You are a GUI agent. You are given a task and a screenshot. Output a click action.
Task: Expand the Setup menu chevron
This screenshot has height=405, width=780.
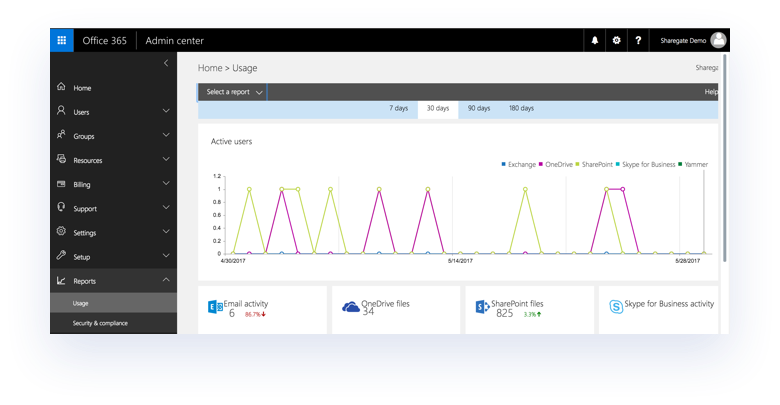(166, 255)
